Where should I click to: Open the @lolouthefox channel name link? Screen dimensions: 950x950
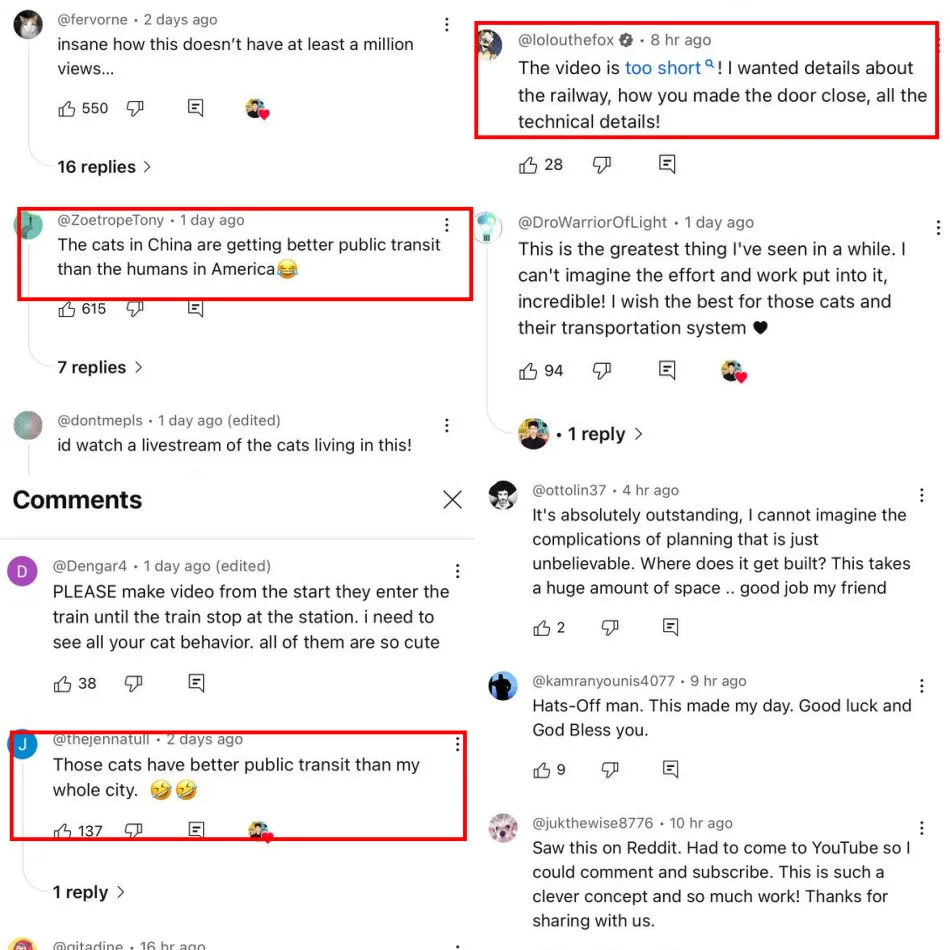(566, 40)
